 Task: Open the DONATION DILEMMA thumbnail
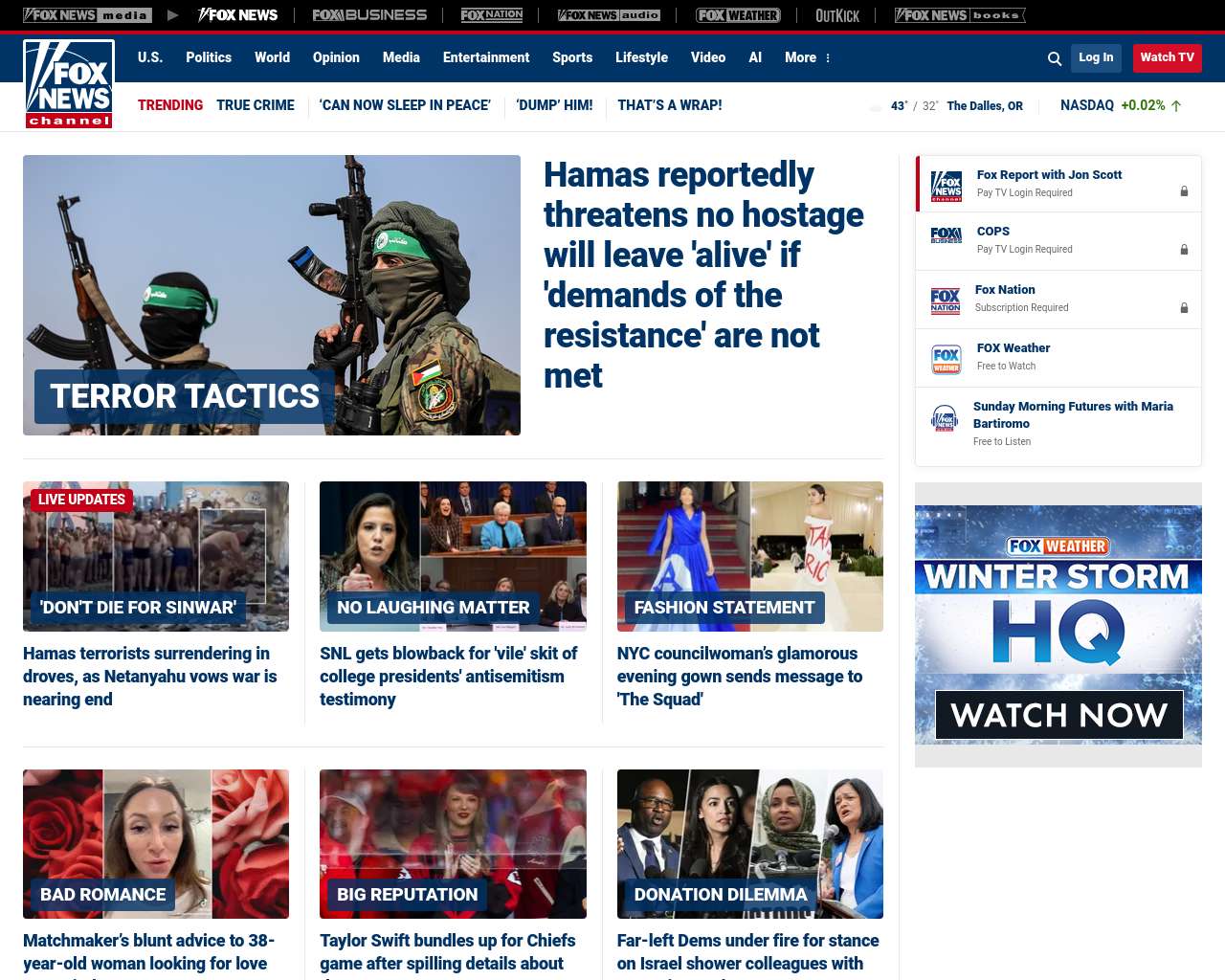pos(750,844)
